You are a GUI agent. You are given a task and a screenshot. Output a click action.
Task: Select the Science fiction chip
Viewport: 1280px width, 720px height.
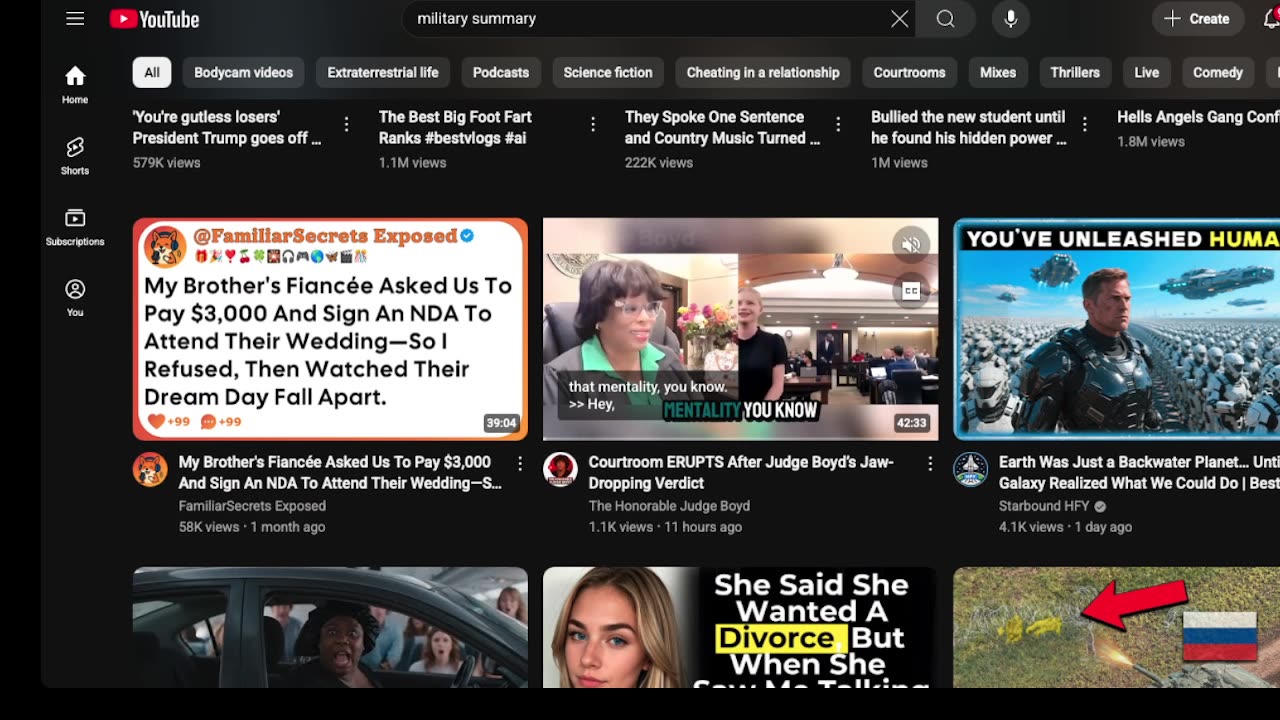tap(608, 72)
